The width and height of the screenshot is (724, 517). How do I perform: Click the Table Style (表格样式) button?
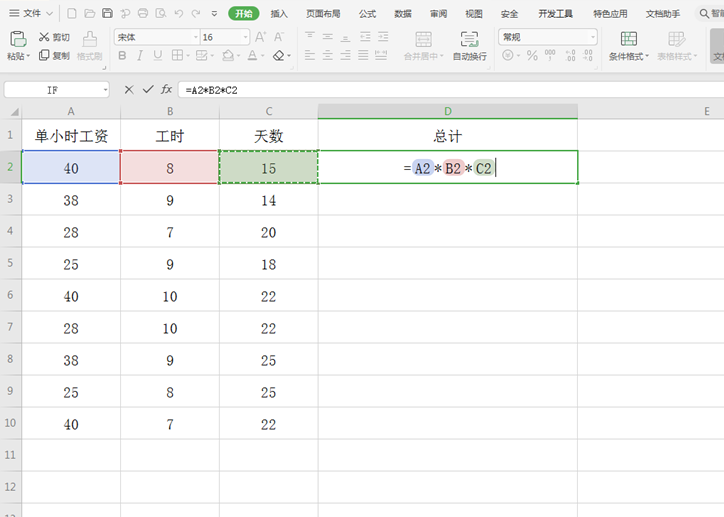coord(677,46)
